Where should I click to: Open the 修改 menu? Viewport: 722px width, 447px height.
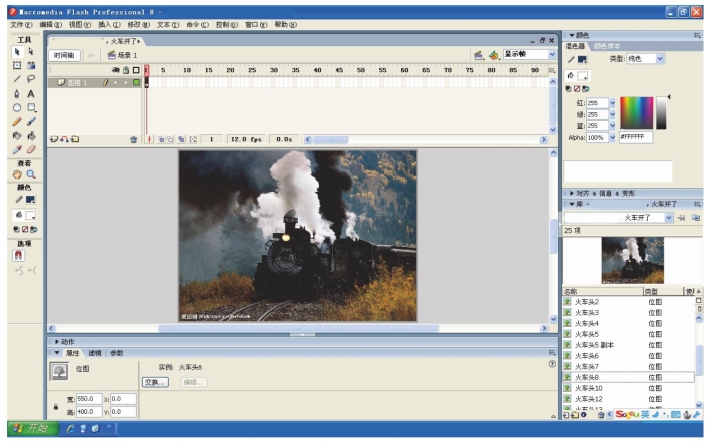(x=139, y=24)
